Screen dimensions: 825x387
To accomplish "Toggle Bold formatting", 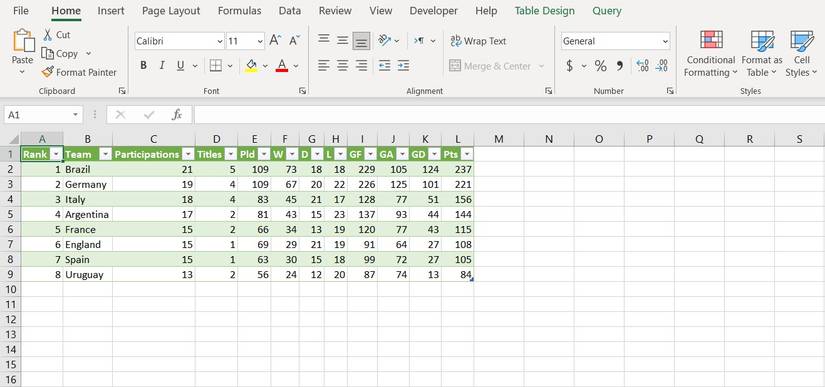I will click(143, 66).
